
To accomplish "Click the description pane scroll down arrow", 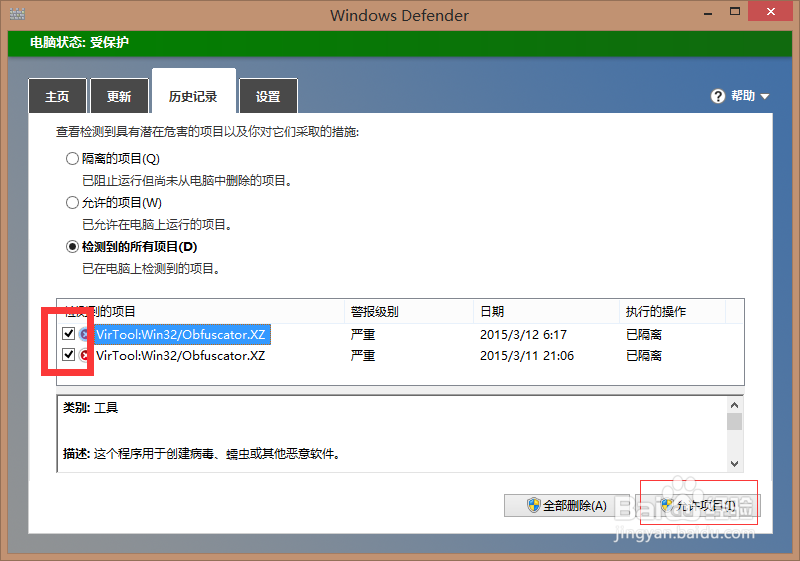I will 734,464.
